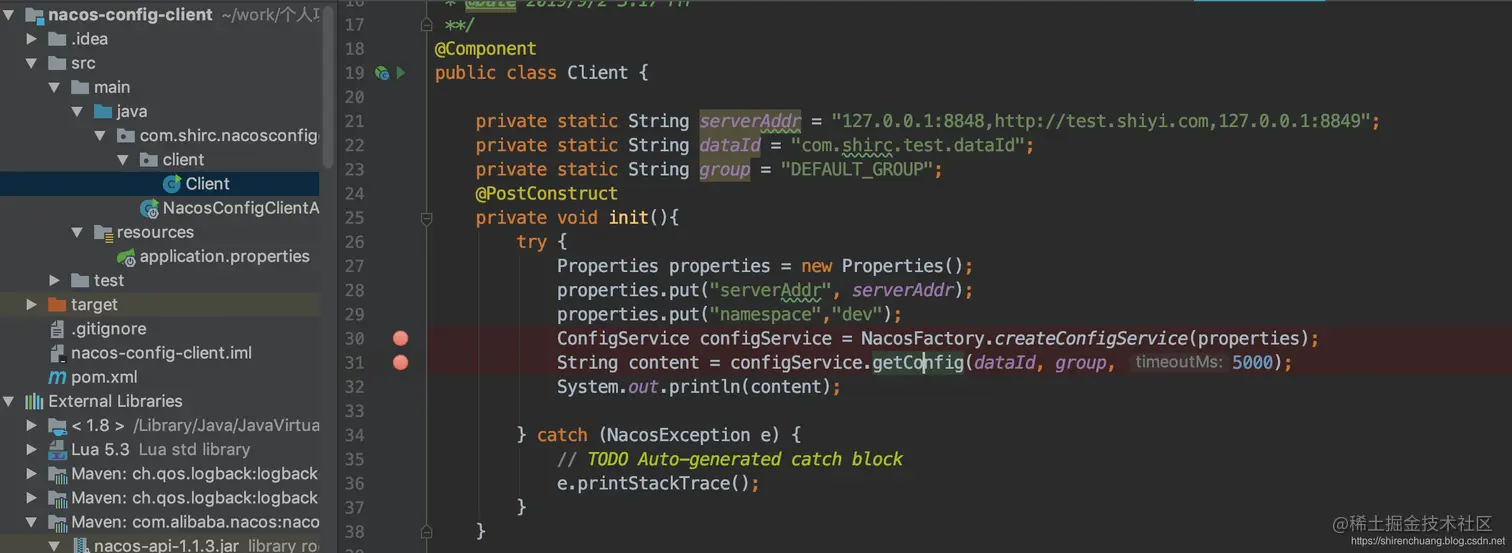Click the target folder icon

(56, 304)
